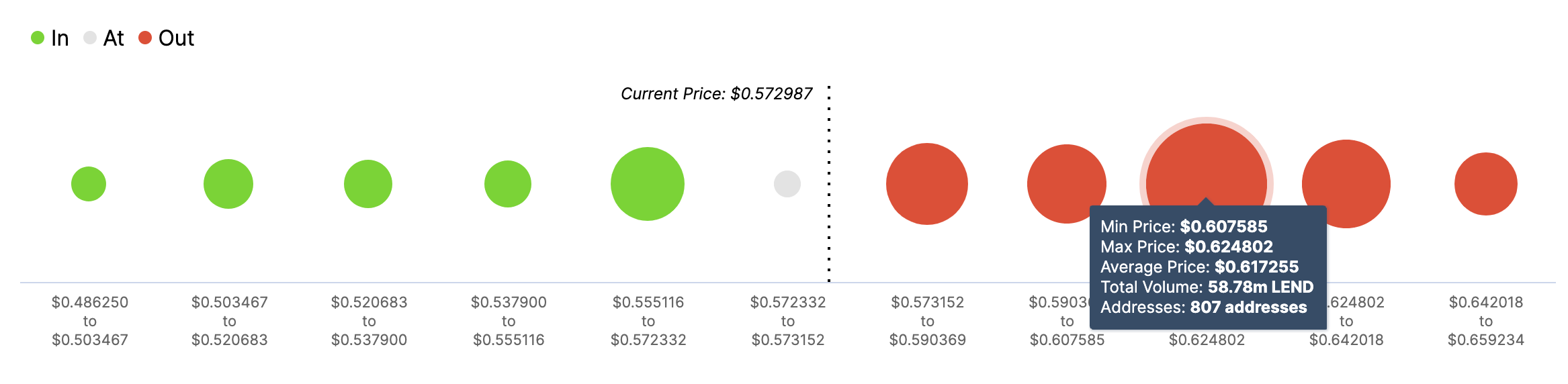
Task: Select green bubble for $0.486250 to $0.503467
Action: click(89, 184)
